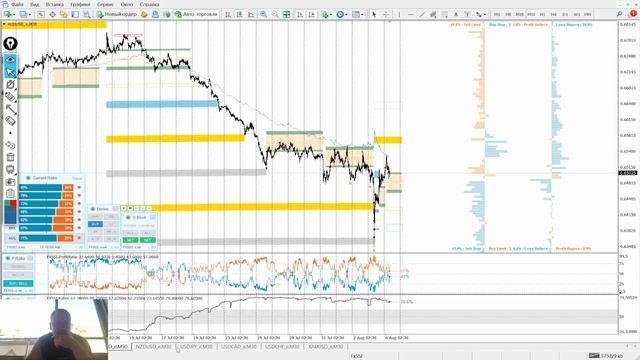Click the undo arrow in sidebar
Image resolution: width=640 pixels, height=360 pixels.
point(10,145)
